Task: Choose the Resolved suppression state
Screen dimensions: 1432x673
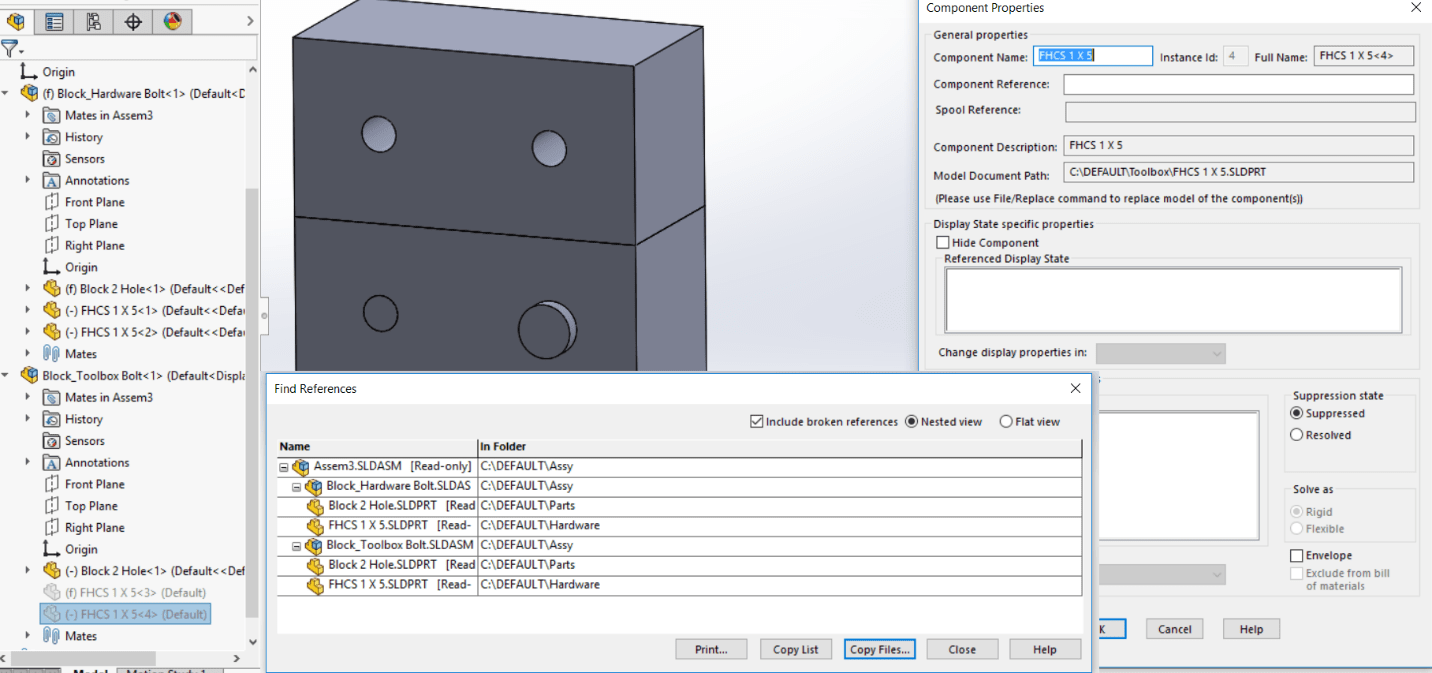Action: pos(1297,435)
